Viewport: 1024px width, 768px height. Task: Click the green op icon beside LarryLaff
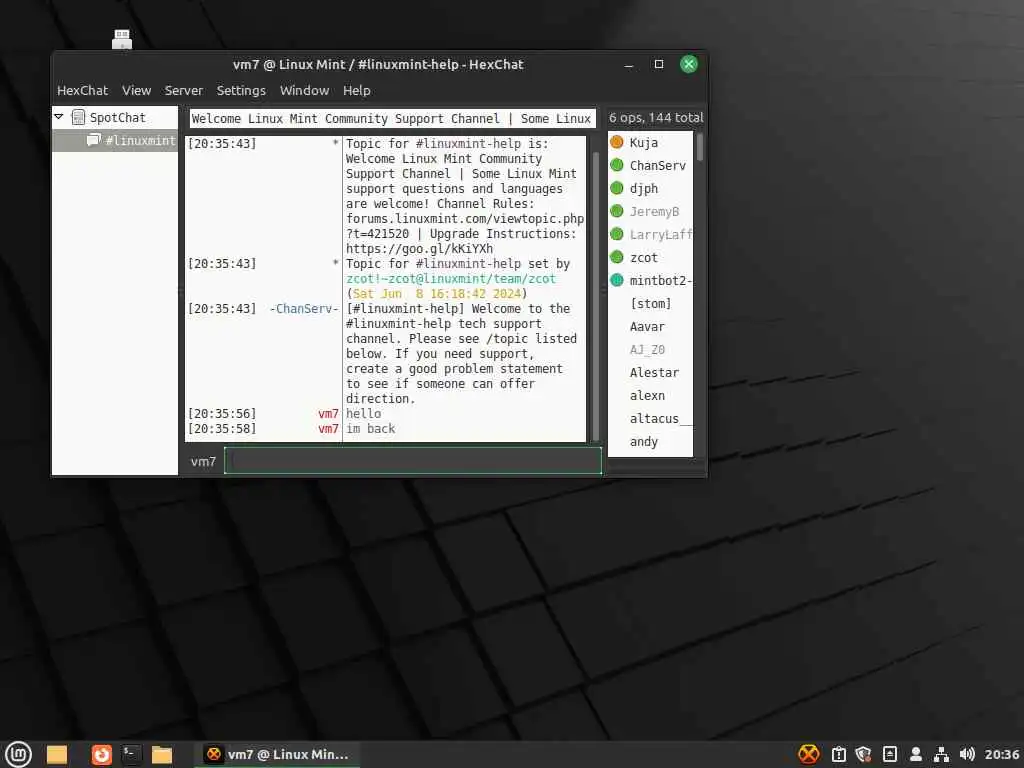(616, 234)
